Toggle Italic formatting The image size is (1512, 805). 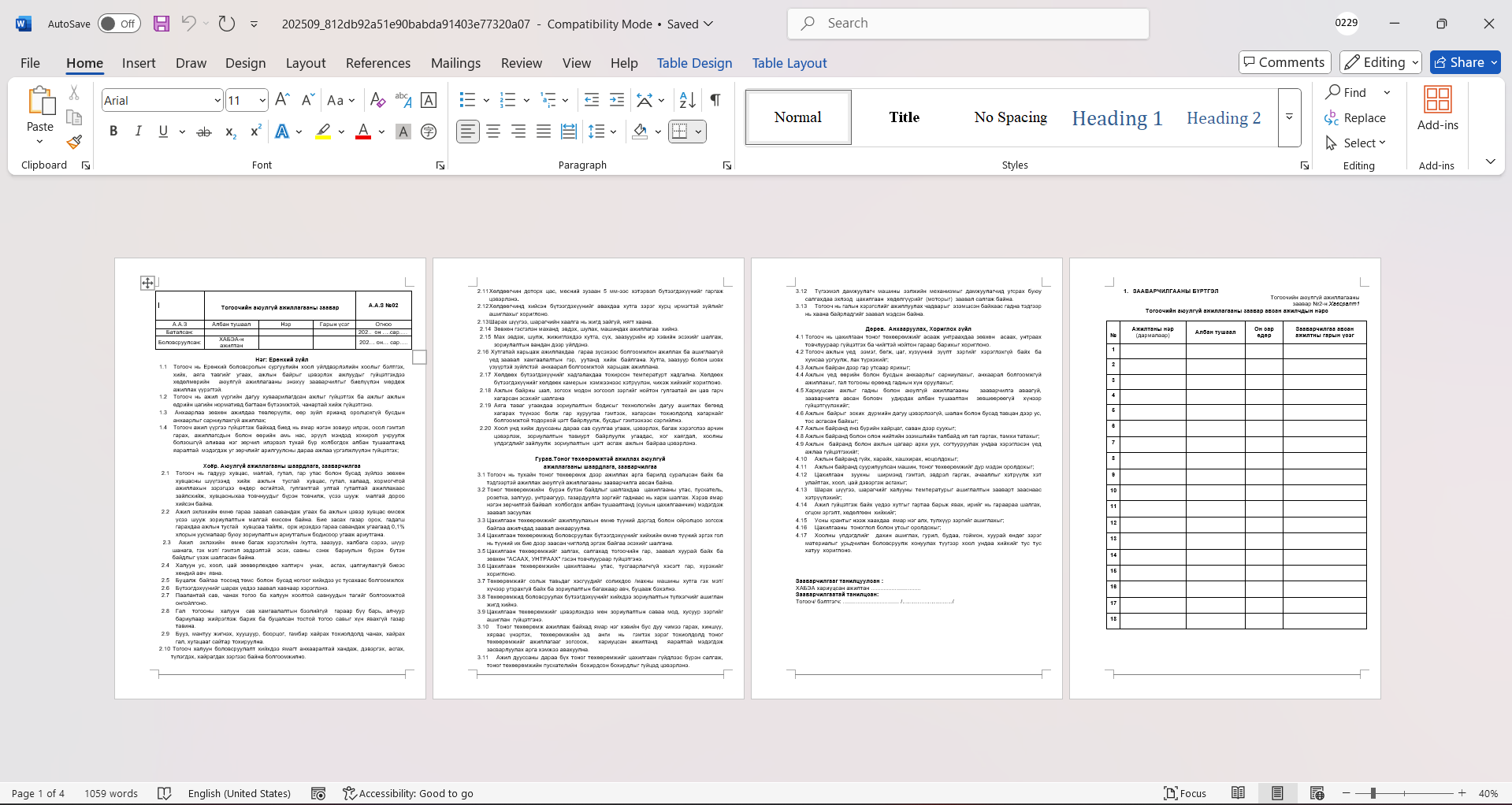coord(138,132)
